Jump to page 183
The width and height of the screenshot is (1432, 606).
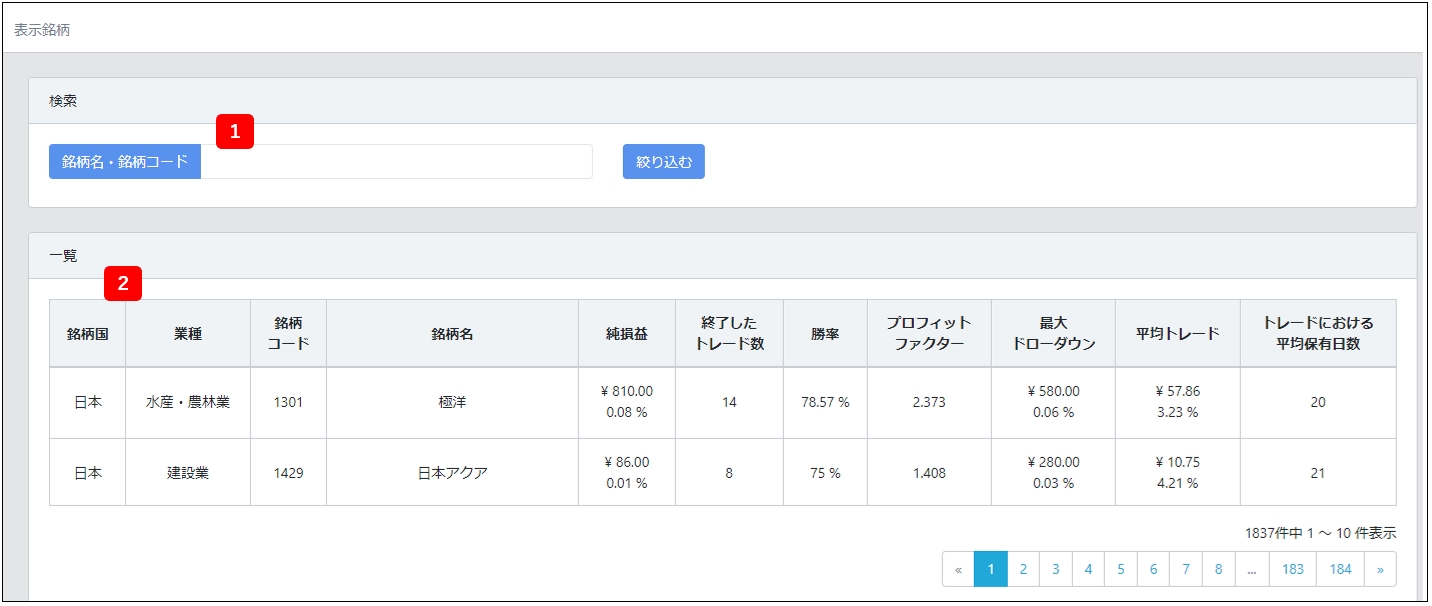(x=1293, y=569)
